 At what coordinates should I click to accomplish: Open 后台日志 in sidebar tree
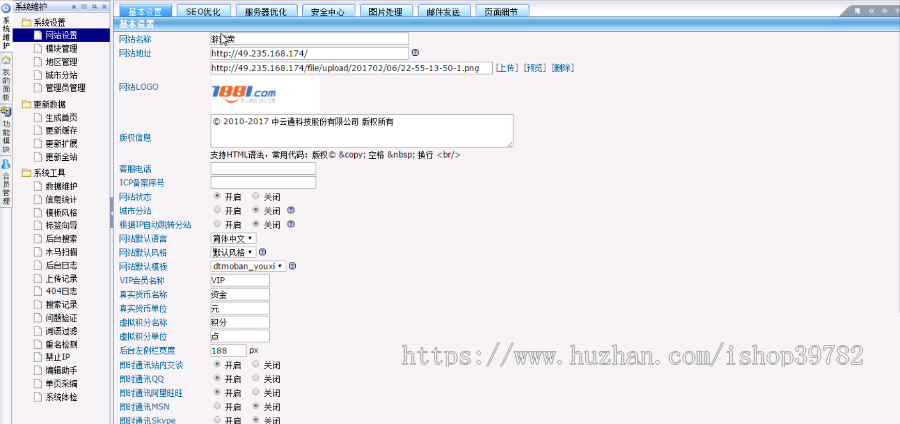tap(61, 265)
